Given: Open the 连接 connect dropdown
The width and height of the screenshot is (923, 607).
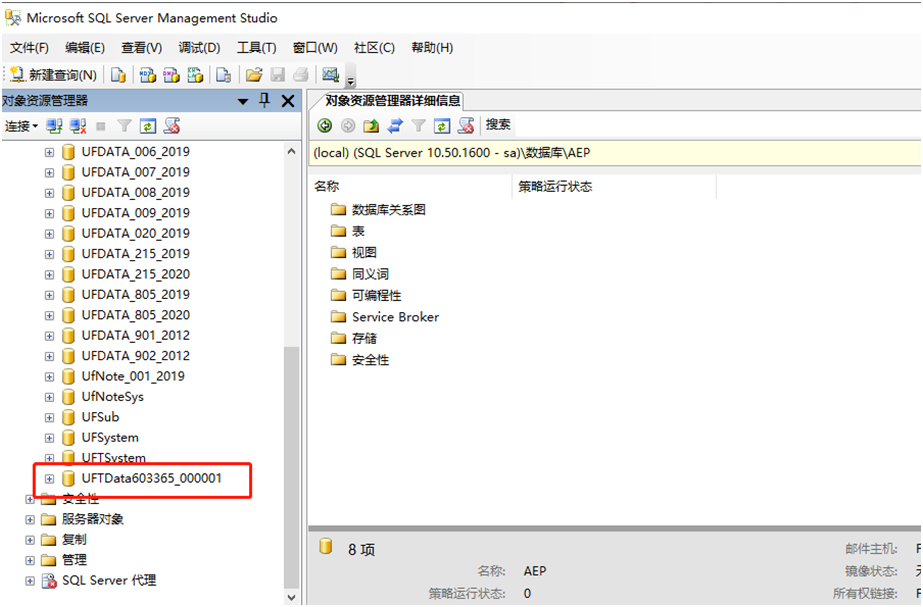Looking at the screenshot, I should point(21,126).
